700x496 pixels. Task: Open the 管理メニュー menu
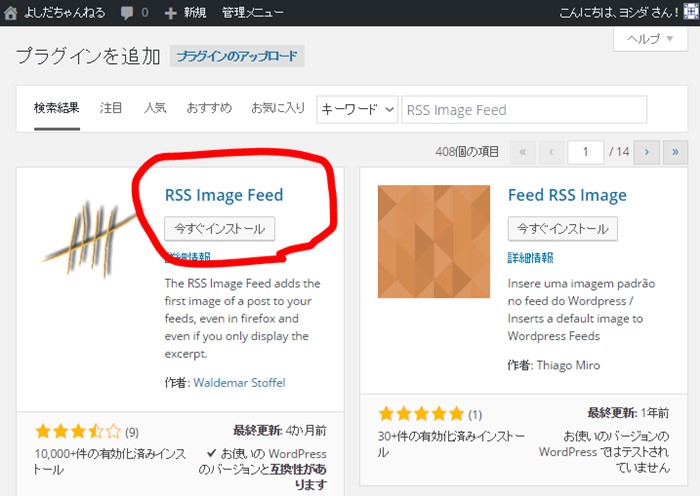pyautogui.click(x=253, y=13)
